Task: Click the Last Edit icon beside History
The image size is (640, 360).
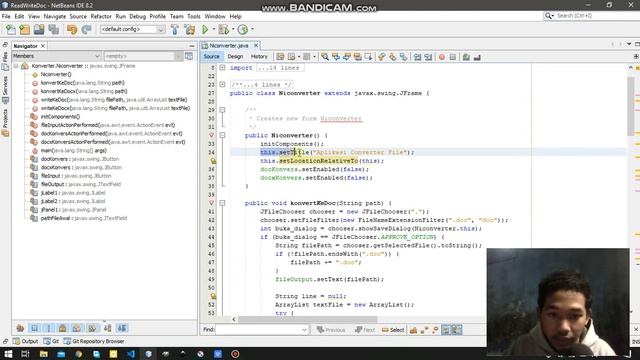Action: coord(280,57)
